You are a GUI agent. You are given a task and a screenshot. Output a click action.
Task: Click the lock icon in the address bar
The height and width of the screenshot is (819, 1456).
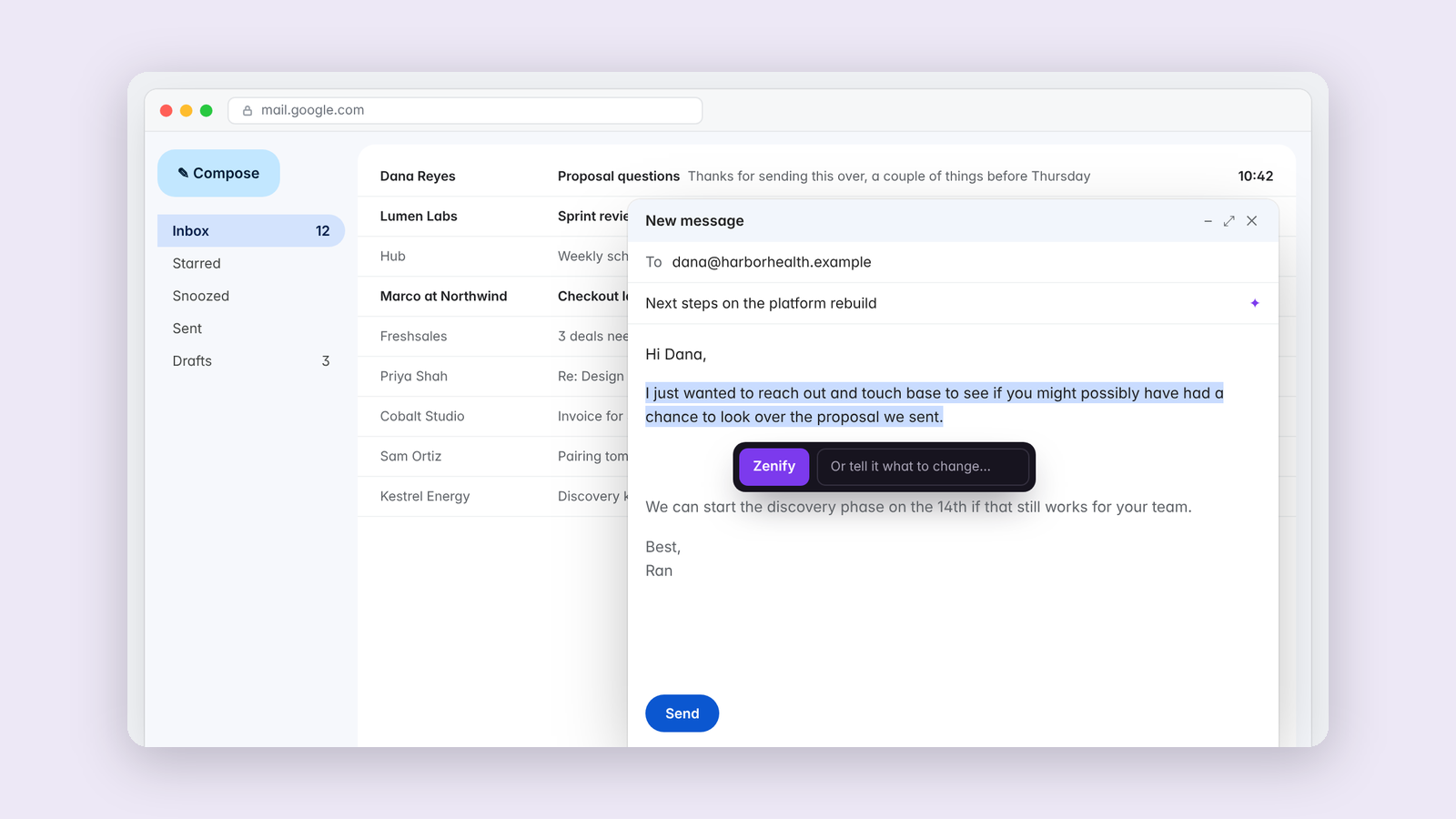(x=247, y=110)
